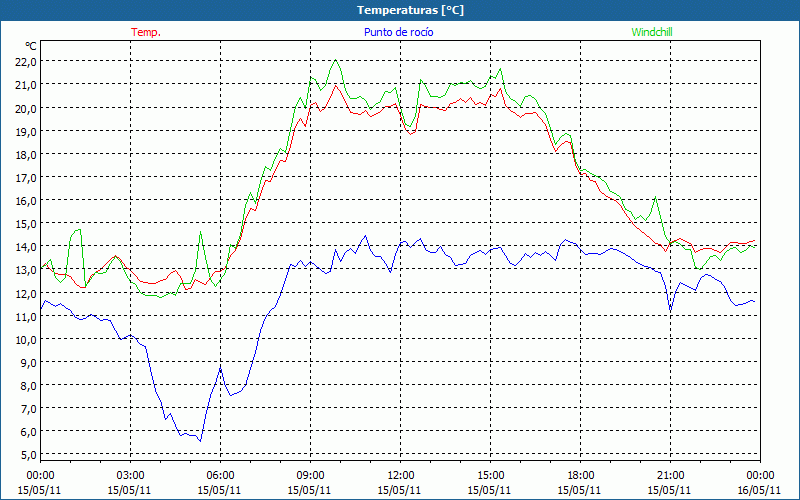This screenshot has height=500, width=800.
Task: Click the '12:00' time axis label
Action: click(x=401, y=475)
